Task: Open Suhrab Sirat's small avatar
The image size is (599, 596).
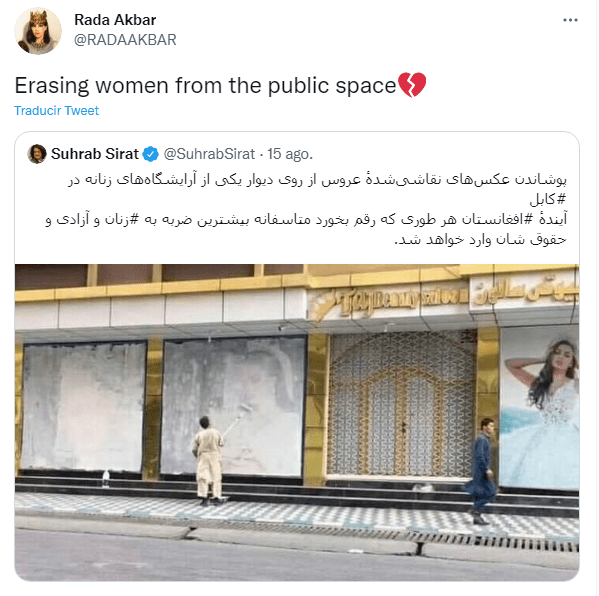Action: (37, 154)
